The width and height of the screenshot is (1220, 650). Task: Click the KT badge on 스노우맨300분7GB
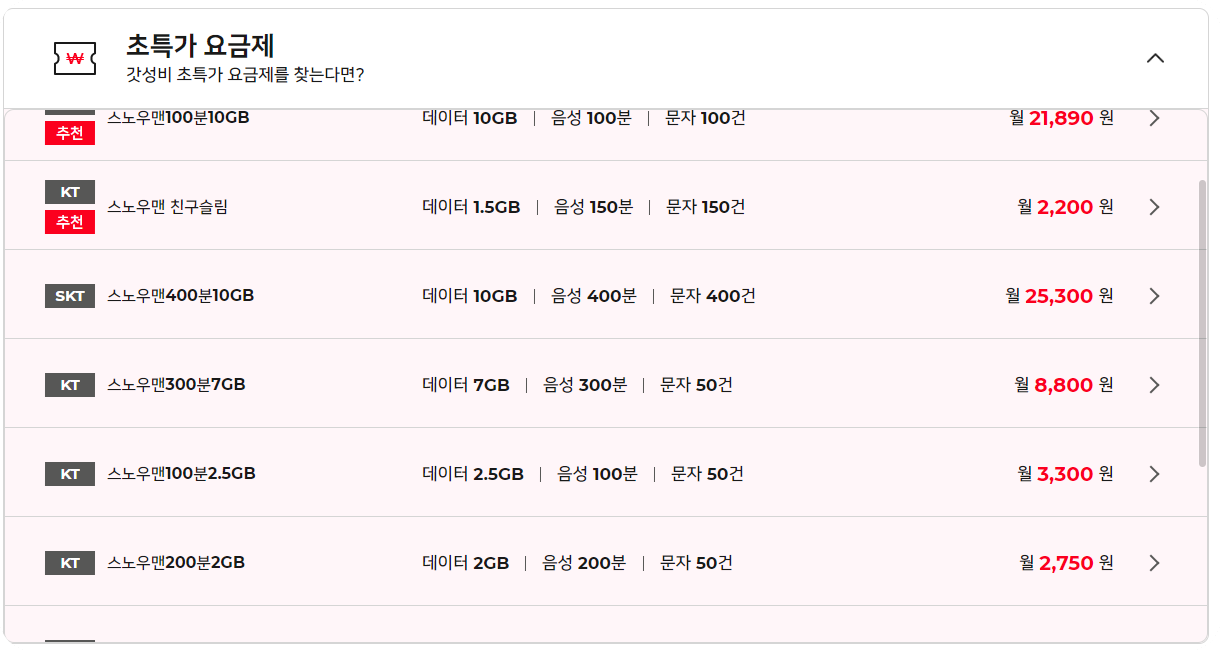69,384
